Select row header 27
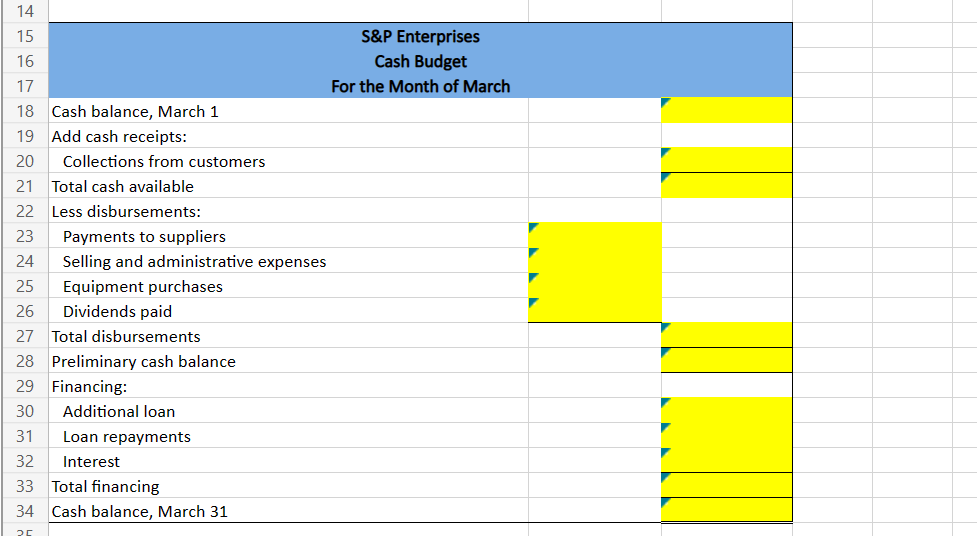Viewport: 977px width, 536px height. (x=25, y=336)
